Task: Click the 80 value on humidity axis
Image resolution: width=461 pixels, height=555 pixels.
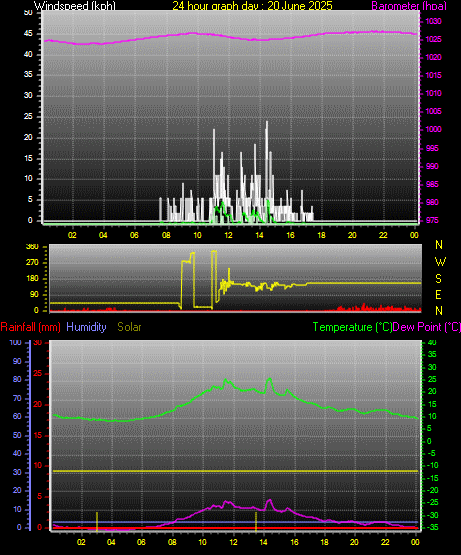Action: (17, 380)
